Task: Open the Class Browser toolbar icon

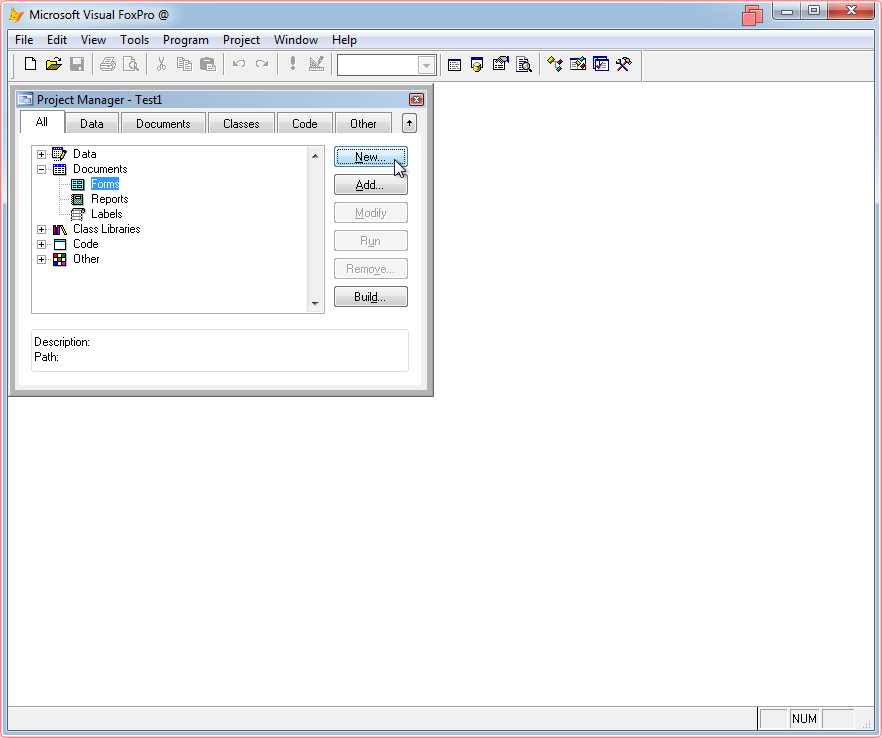Action: (555, 64)
